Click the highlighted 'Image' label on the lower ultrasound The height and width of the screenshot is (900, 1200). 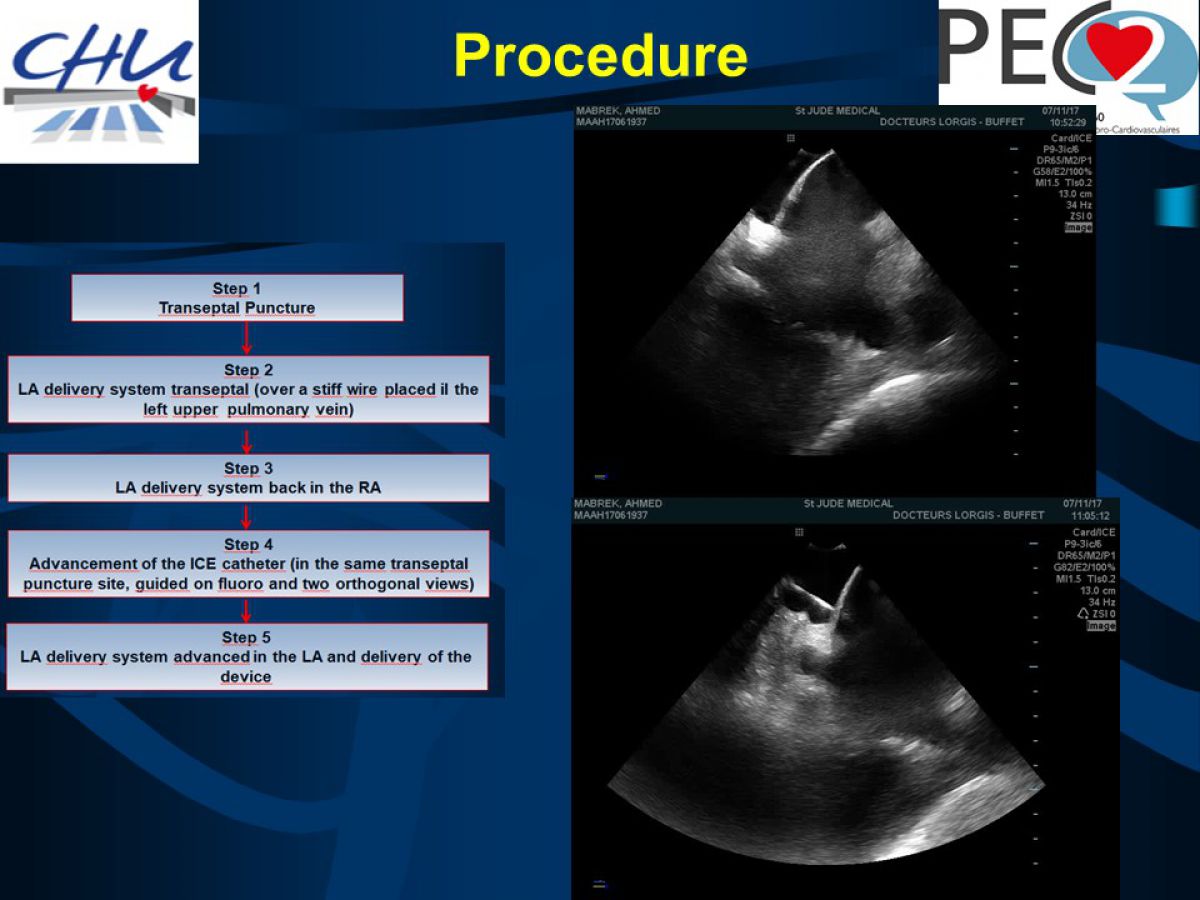pos(1101,625)
